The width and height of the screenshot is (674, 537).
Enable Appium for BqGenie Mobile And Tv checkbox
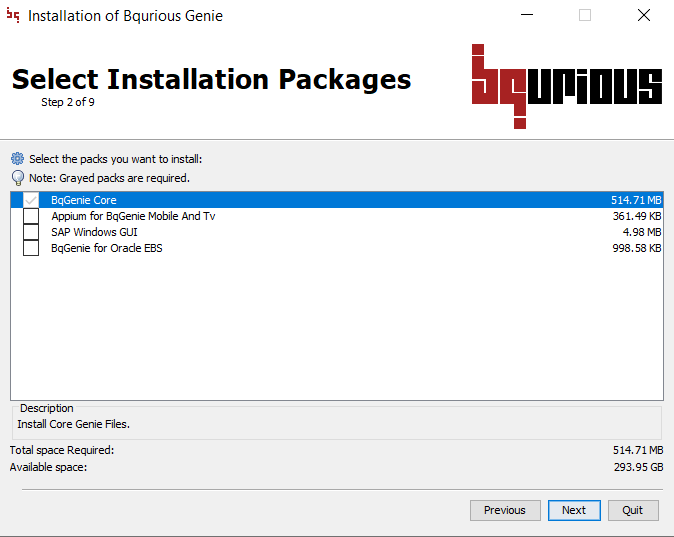pyautogui.click(x=31, y=216)
